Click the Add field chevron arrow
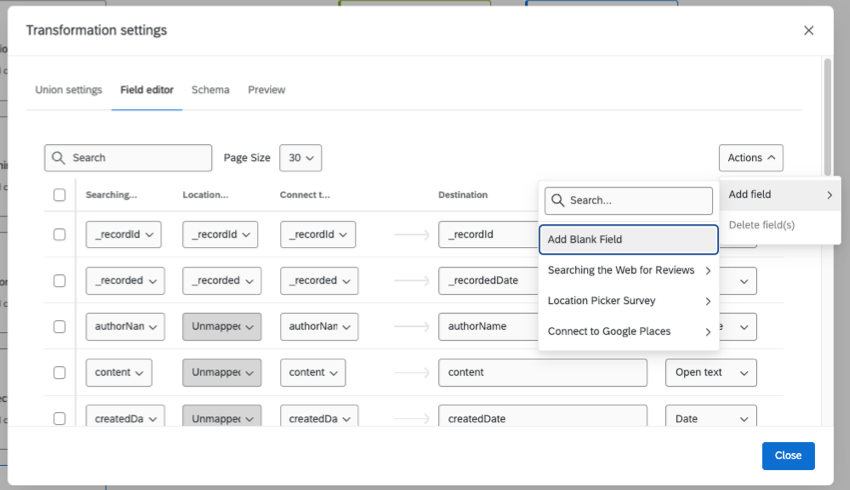 pos(829,195)
